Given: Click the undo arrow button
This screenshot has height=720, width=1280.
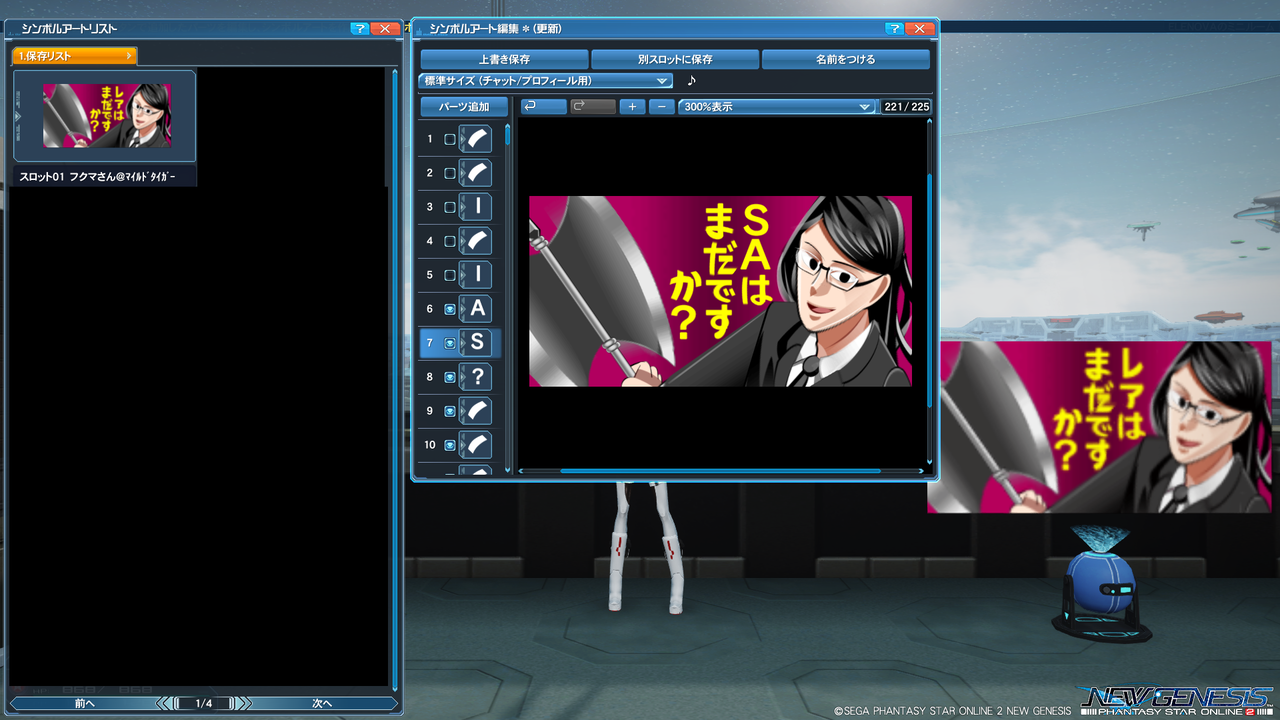Looking at the screenshot, I should pyautogui.click(x=544, y=106).
